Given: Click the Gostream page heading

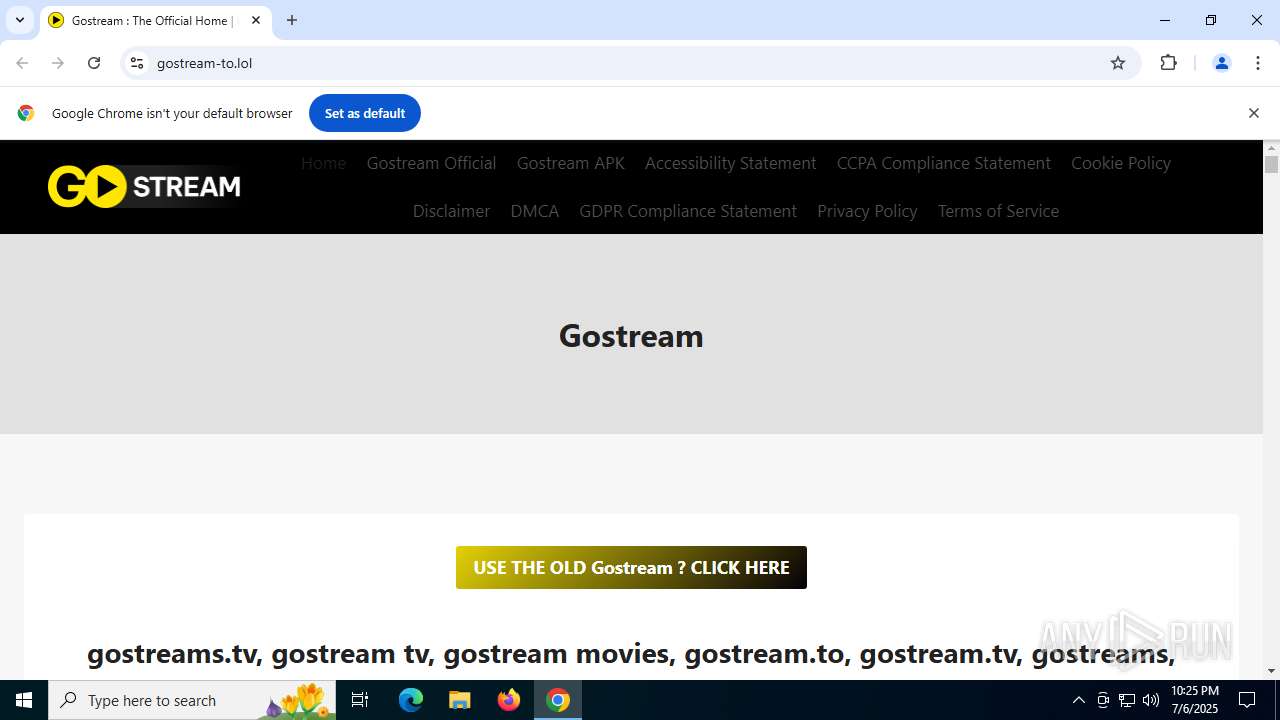Looking at the screenshot, I should [631, 335].
